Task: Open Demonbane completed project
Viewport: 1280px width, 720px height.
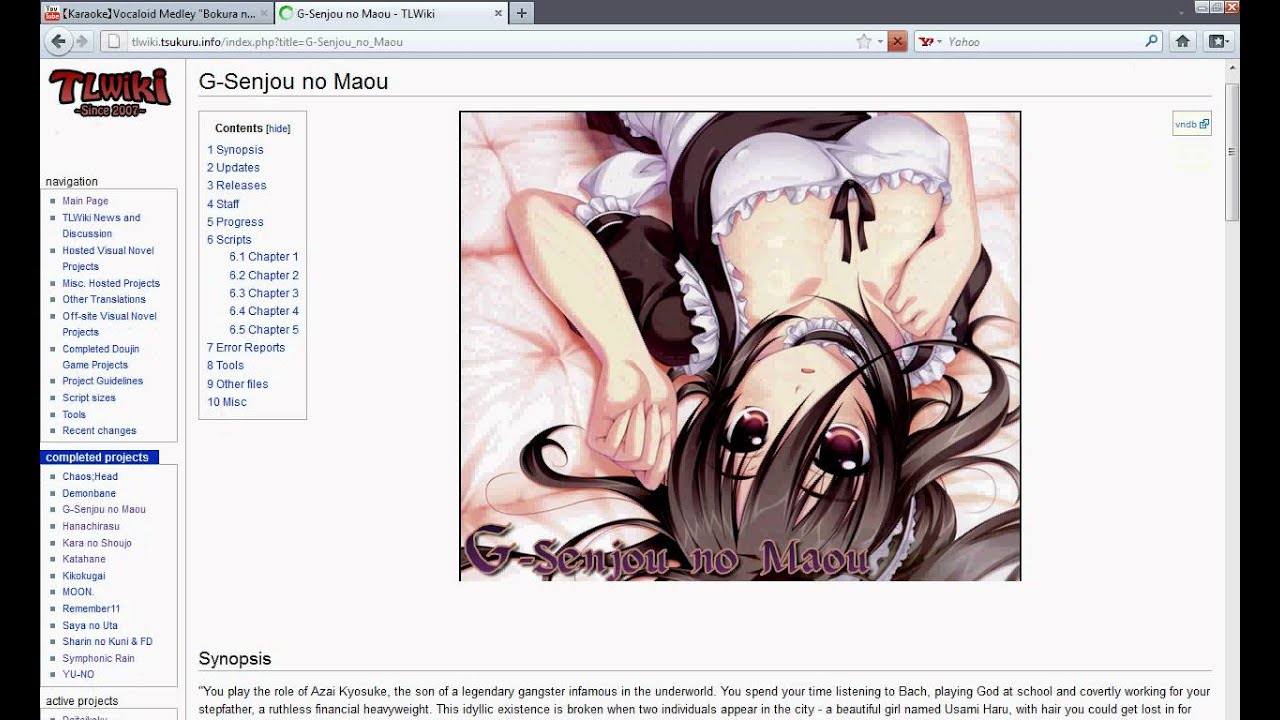Action: pyautogui.click(x=89, y=493)
